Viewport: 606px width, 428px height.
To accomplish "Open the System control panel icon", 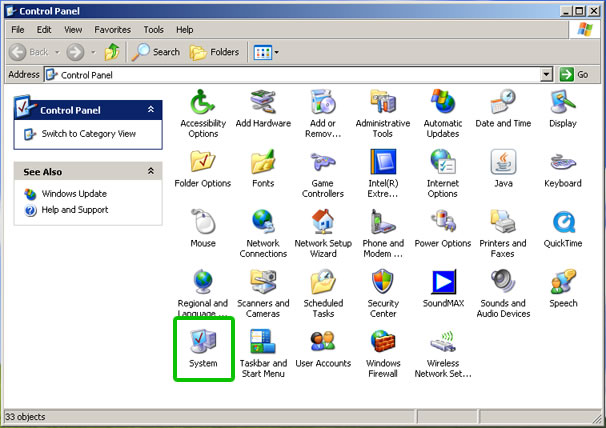I will point(203,348).
